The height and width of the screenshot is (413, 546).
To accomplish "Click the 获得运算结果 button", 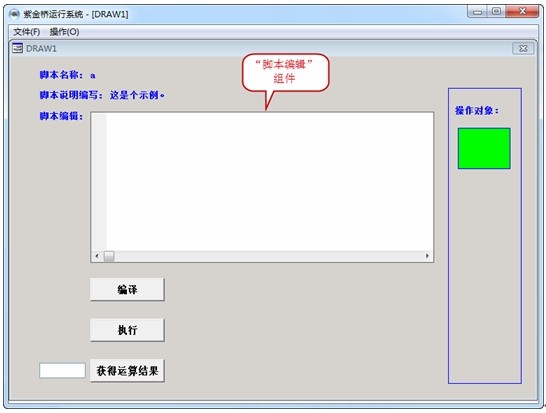I will coord(127,371).
